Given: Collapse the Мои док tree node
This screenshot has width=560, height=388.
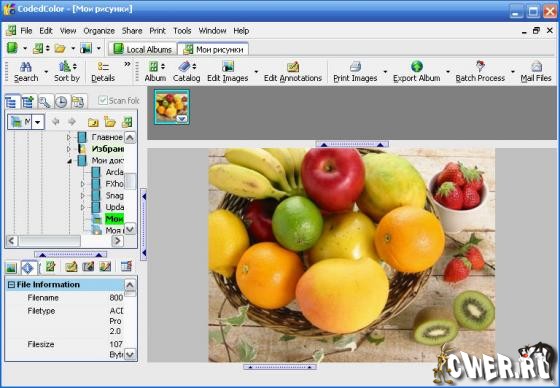Looking at the screenshot, I should pyautogui.click(x=69, y=161).
